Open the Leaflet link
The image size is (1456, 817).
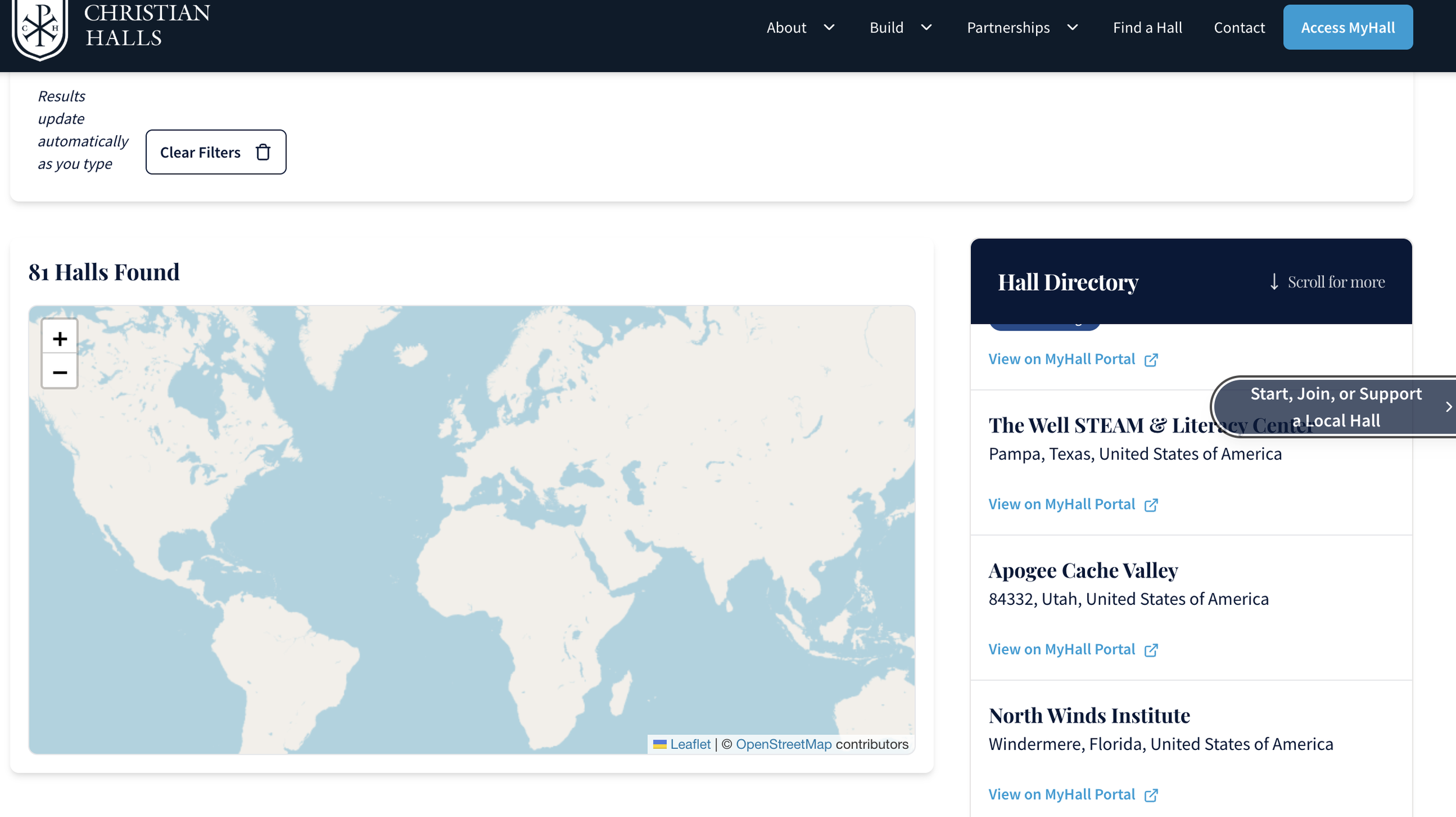[690, 744]
